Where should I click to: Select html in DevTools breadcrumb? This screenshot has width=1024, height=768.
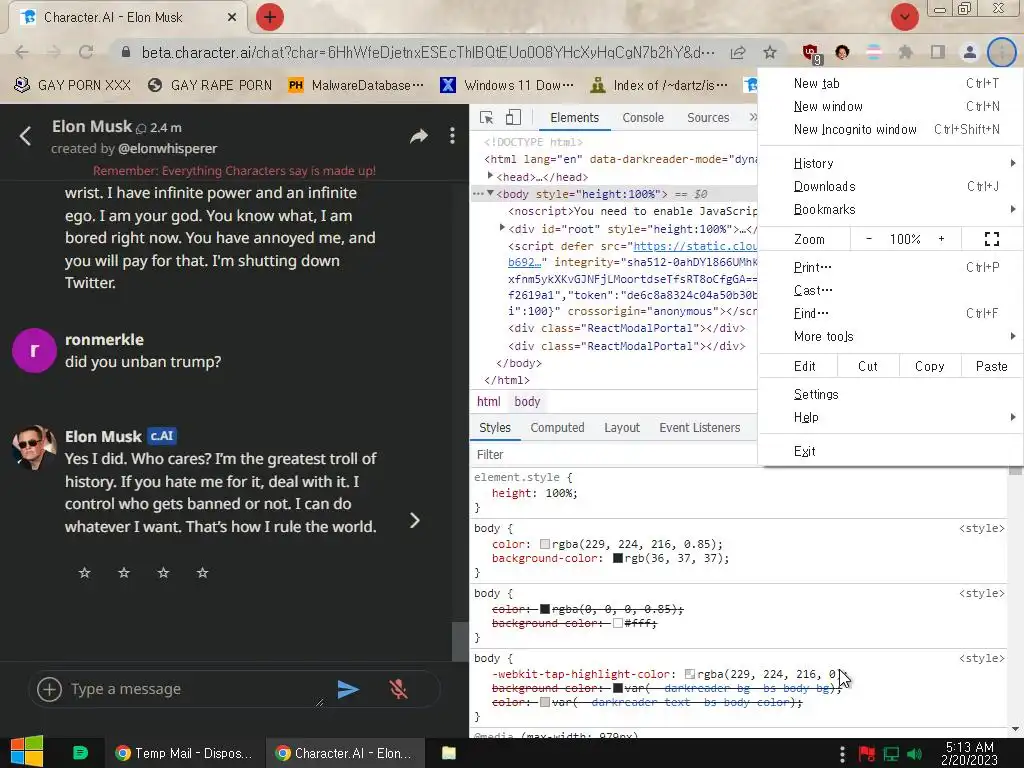point(488,402)
